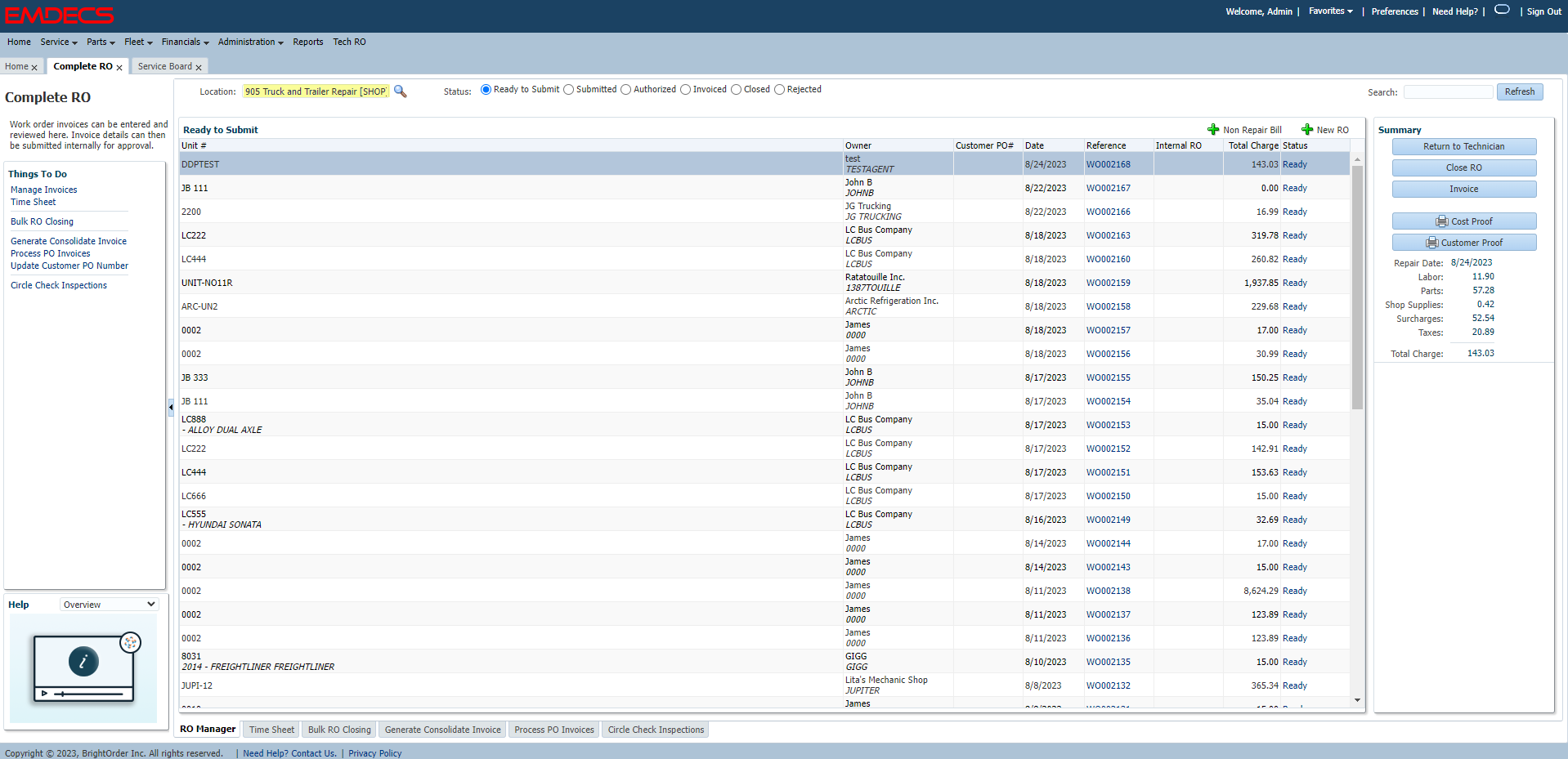The width and height of the screenshot is (1568, 759).
Task: Open the Financials menu dropdown
Action: [x=185, y=42]
